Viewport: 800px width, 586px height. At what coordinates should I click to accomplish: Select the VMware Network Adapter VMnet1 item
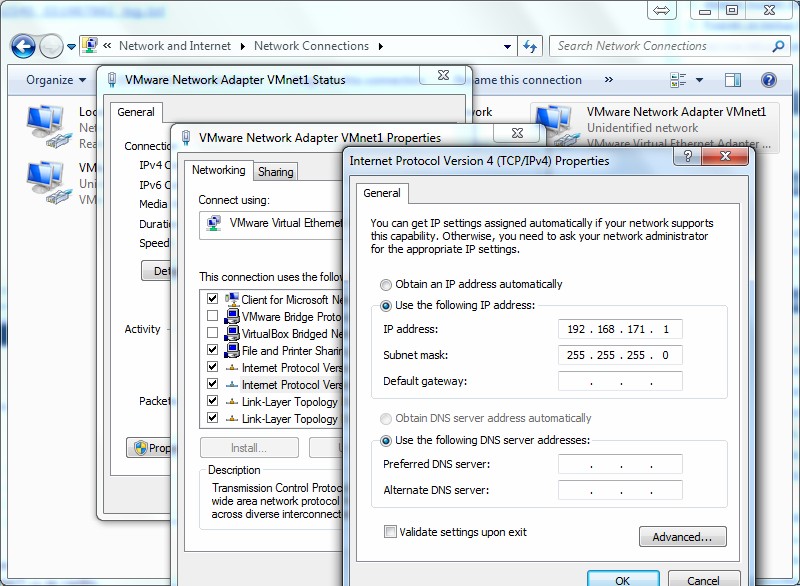tap(656, 126)
